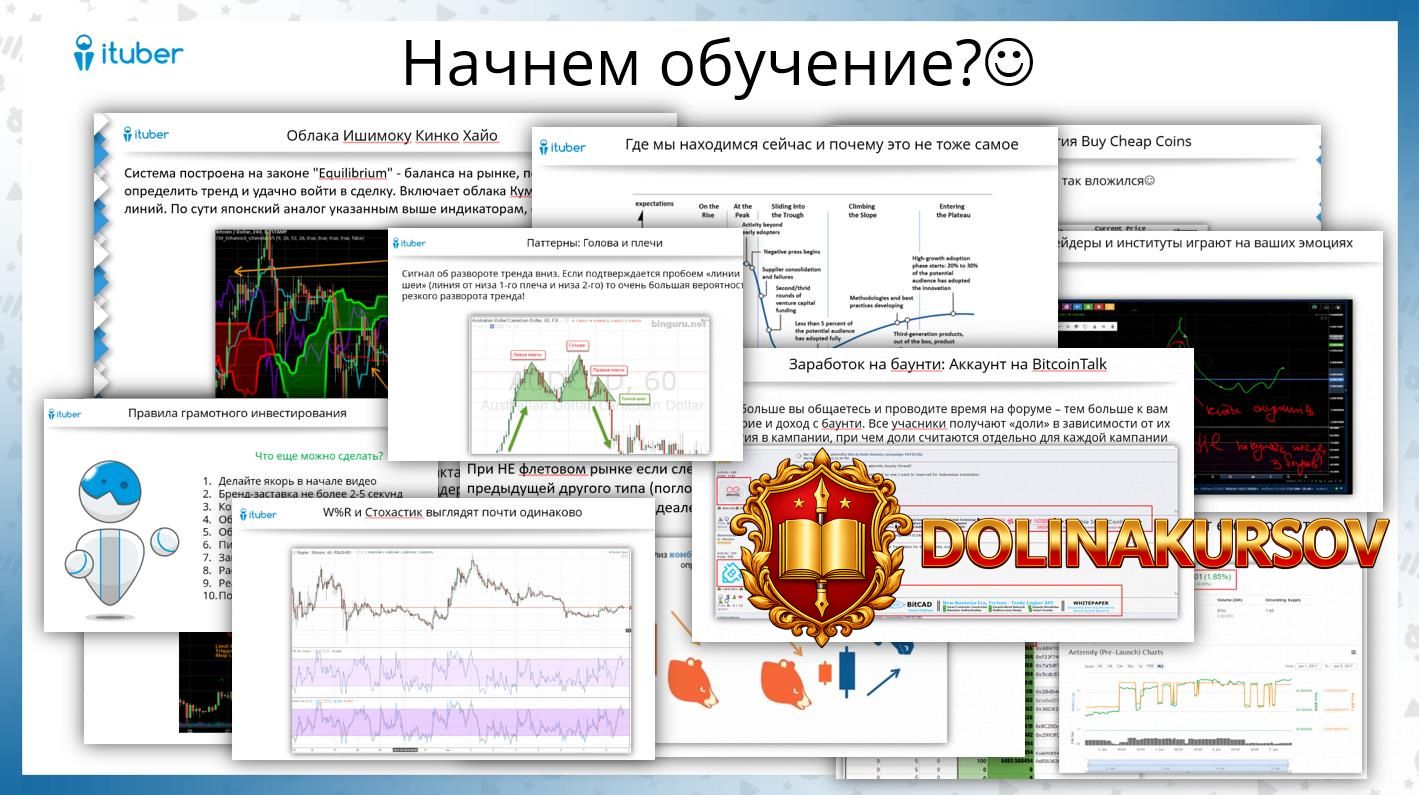
Task: Open the W%R and Stochastic chart image
Action: pos(461,648)
